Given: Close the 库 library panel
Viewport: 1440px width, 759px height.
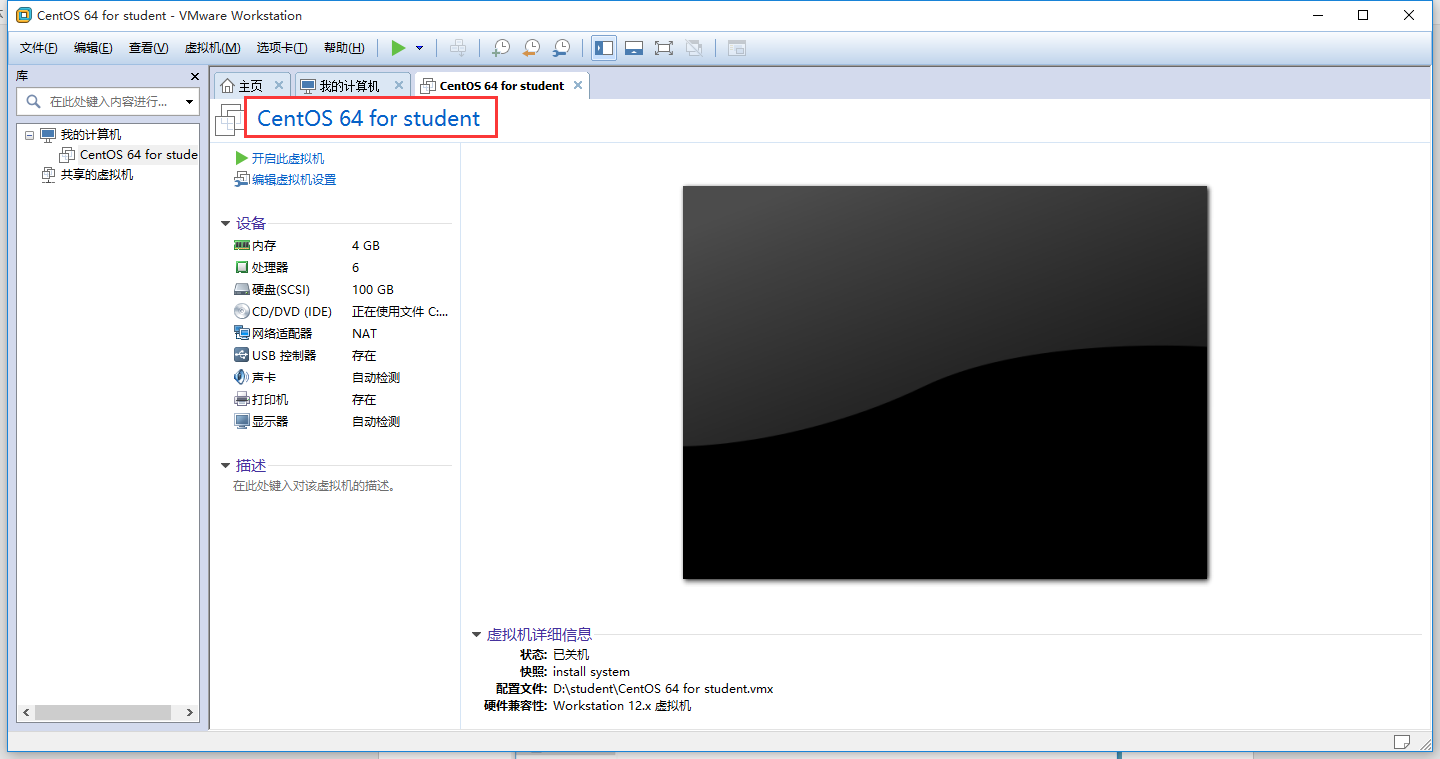Looking at the screenshot, I should point(195,76).
